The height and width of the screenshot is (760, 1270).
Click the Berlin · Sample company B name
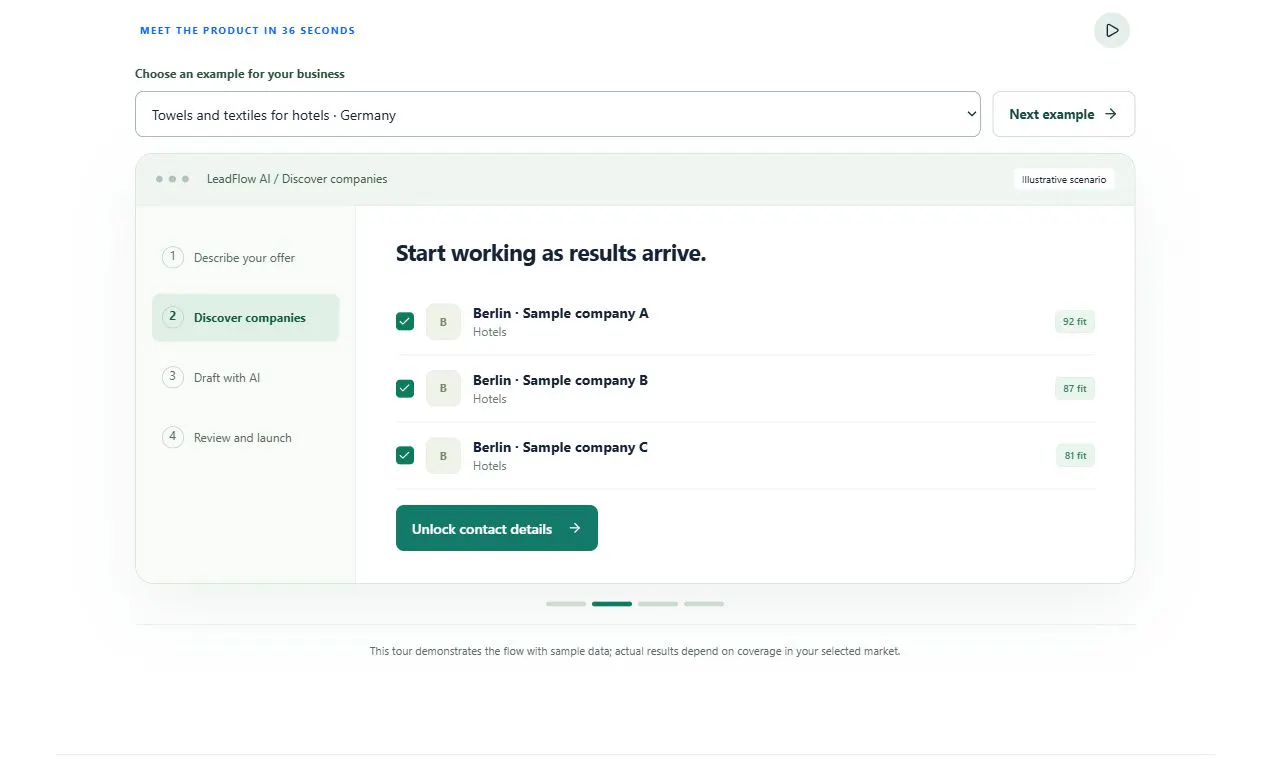(x=561, y=380)
